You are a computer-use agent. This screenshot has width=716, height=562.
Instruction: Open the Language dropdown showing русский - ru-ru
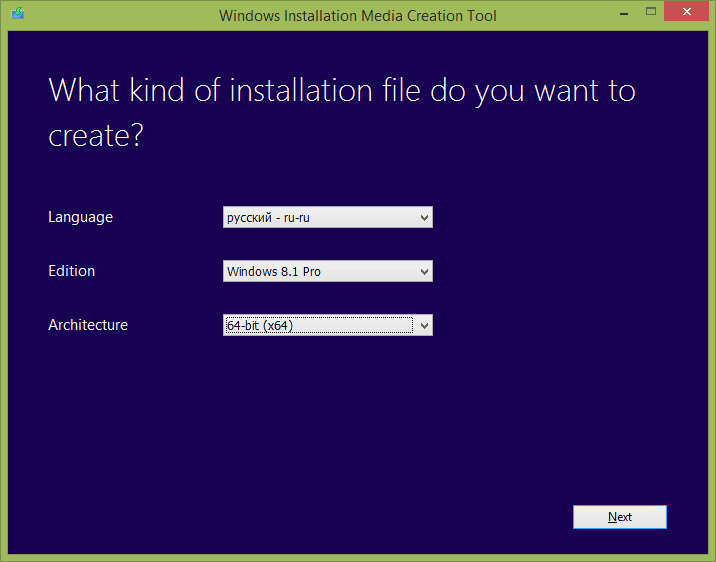point(327,217)
